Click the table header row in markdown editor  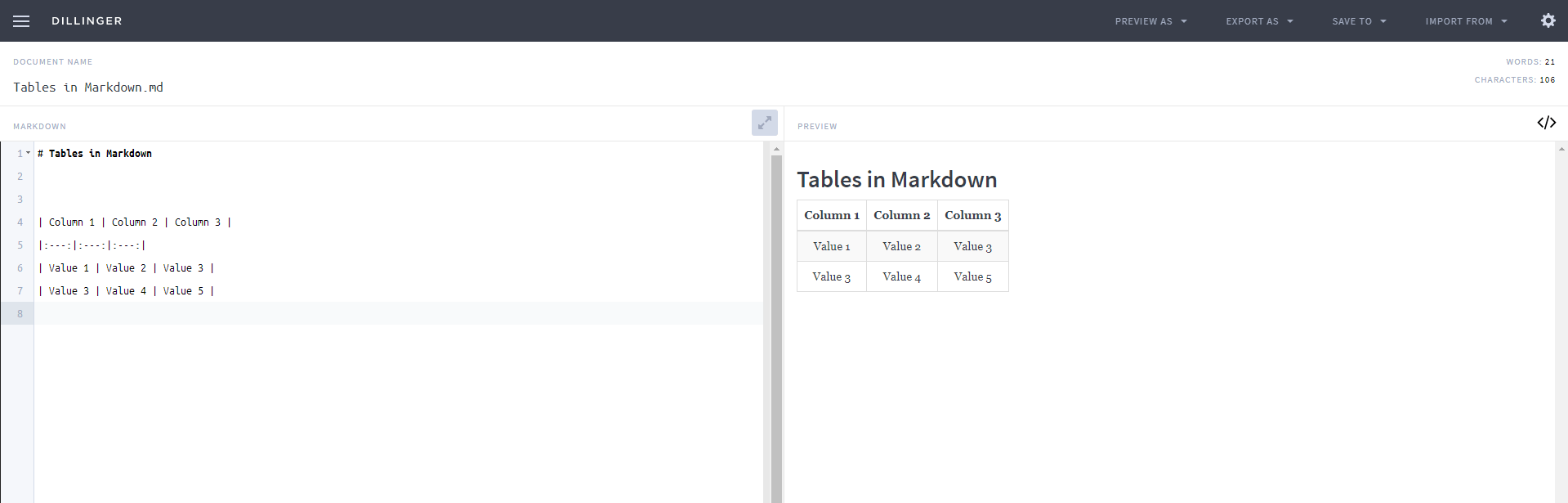[135, 222]
